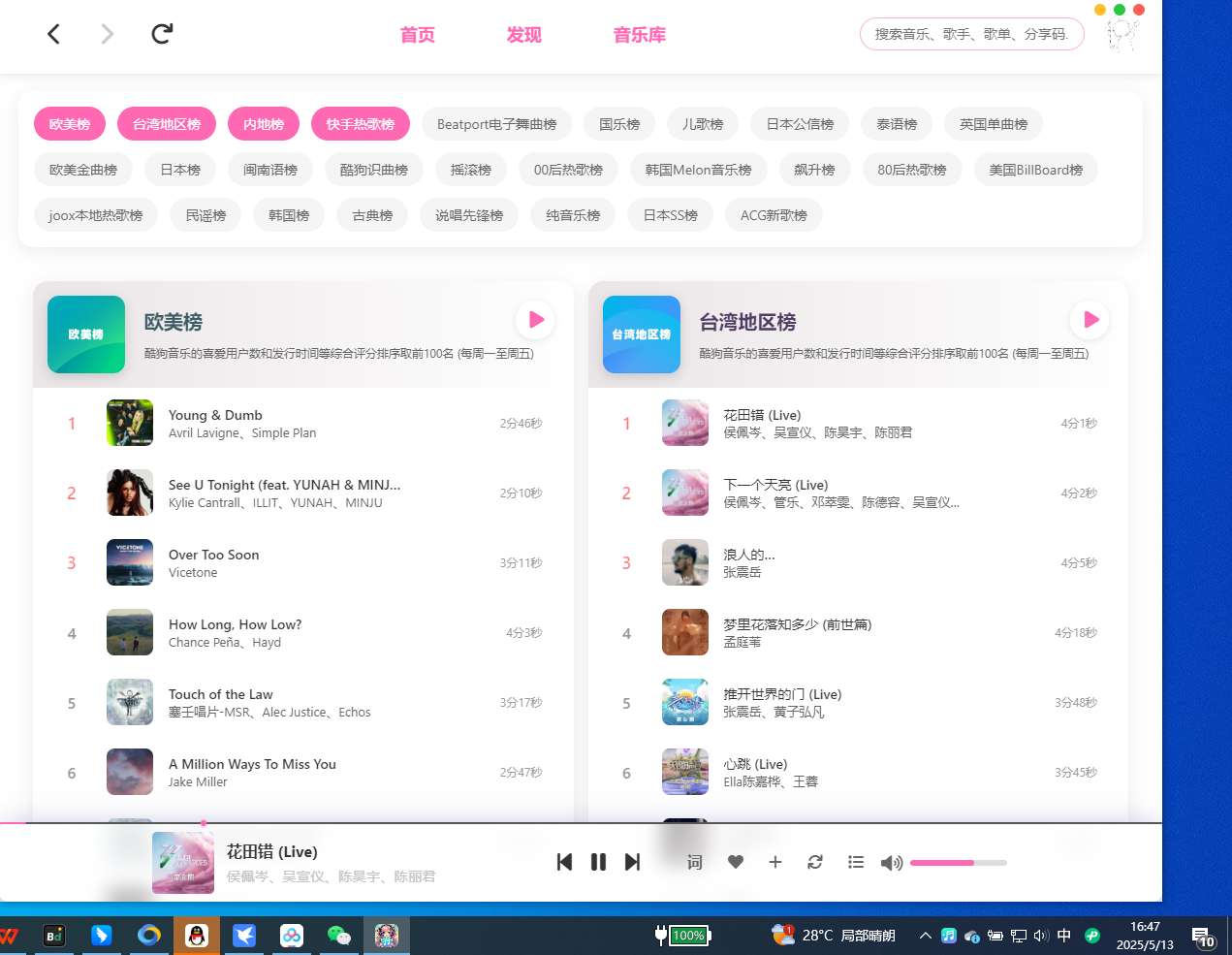The width and height of the screenshot is (1232, 955).
Task: Play A Million Ways To Miss You
Action: click(303, 772)
